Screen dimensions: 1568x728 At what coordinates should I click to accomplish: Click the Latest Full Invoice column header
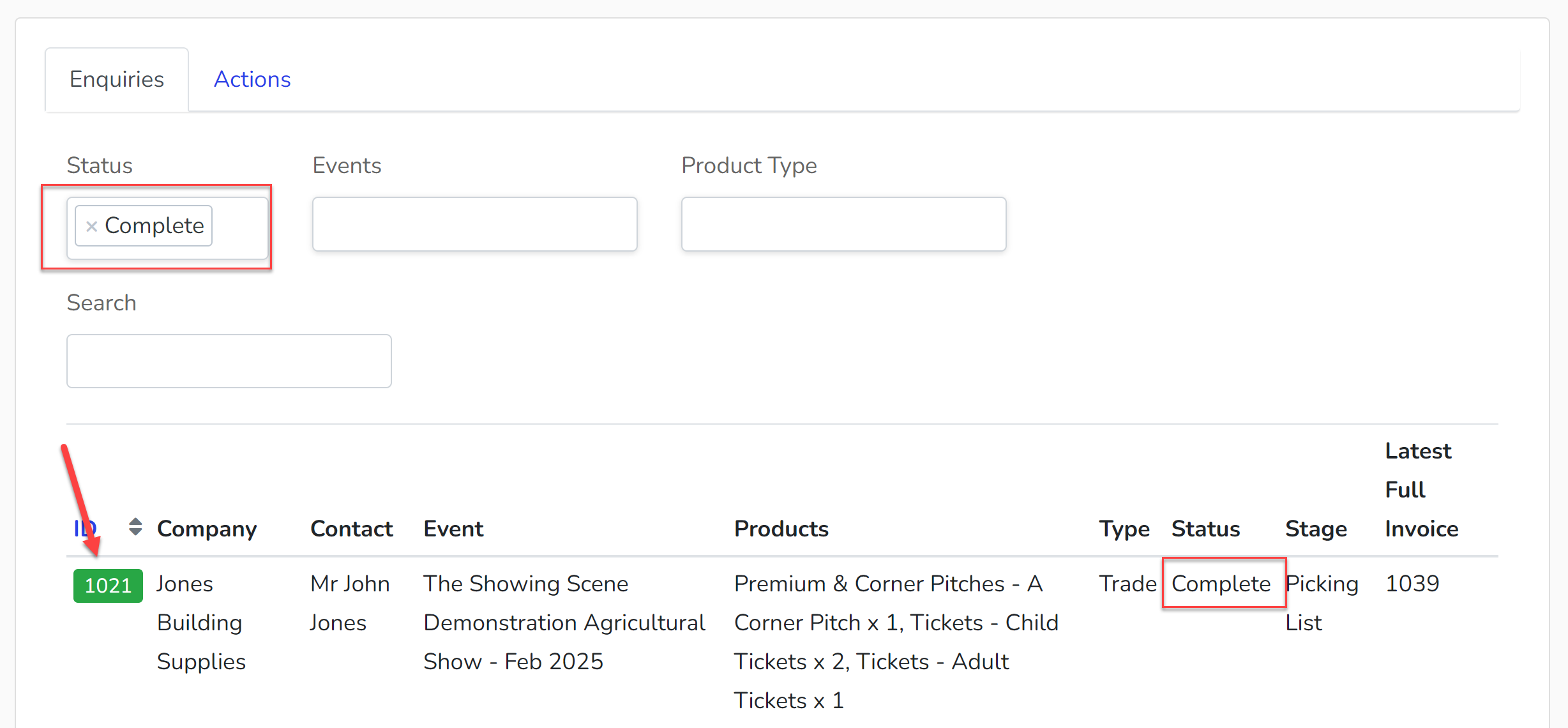tap(1422, 490)
